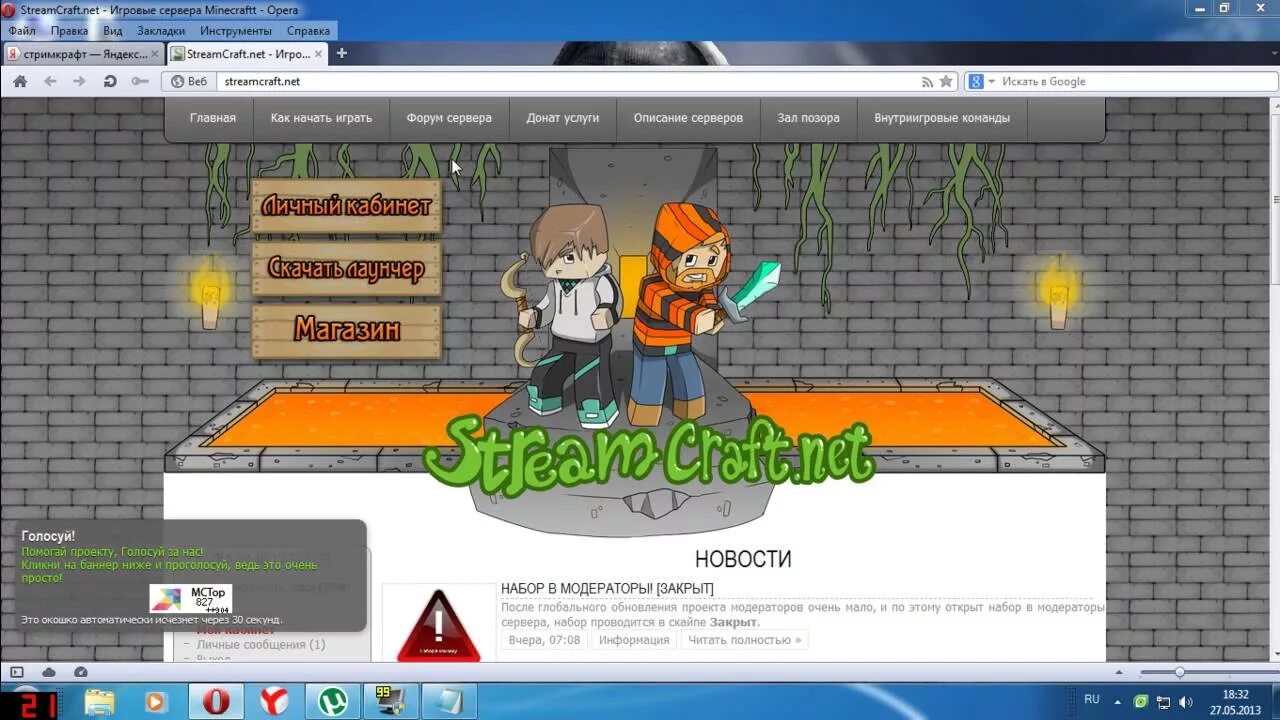Image resolution: width=1280 pixels, height=720 pixels.
Task: Toggle the Opera panels icon in status bar
Action: [x=17, y=672]
